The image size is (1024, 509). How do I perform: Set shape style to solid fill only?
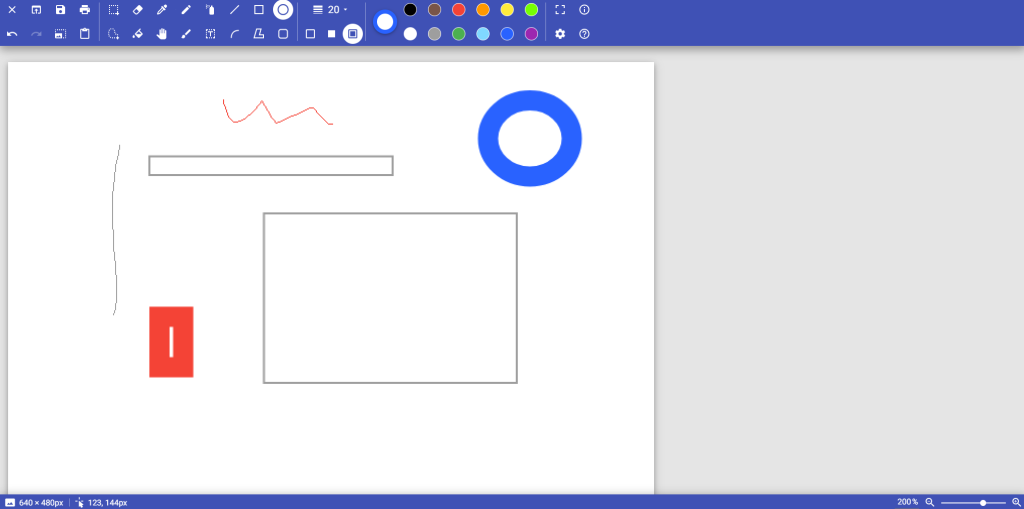click(331, 34)
